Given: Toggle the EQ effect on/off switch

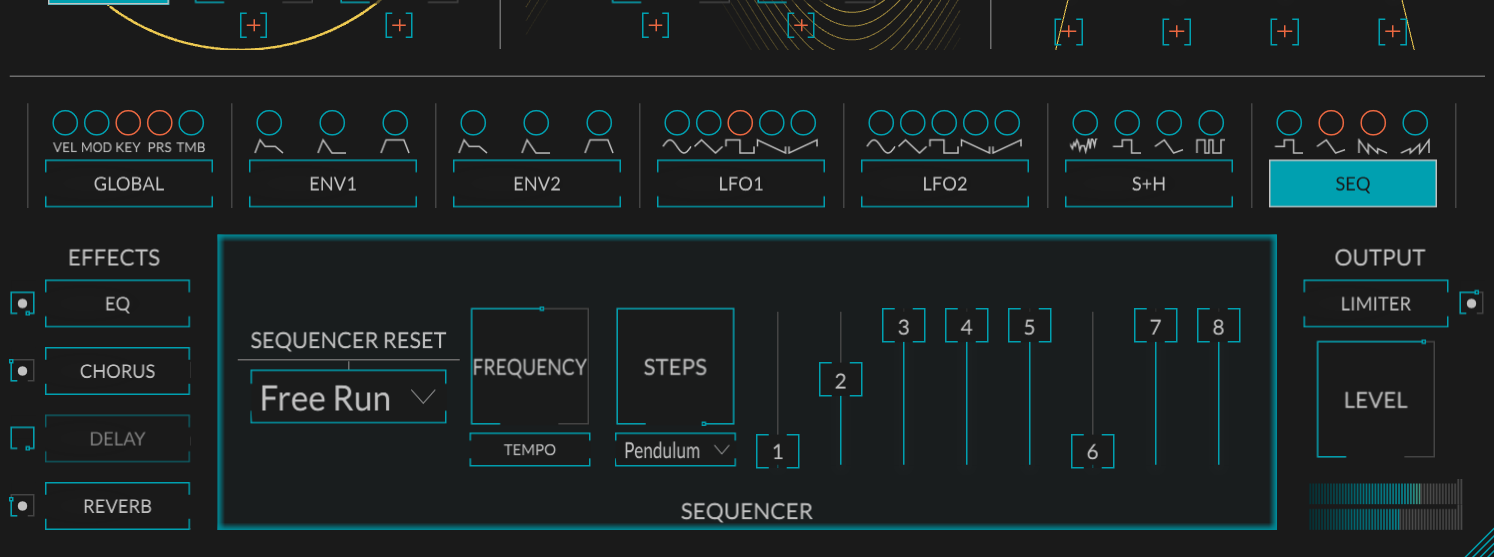Looking at the screenshot, I should pos(22,304).
